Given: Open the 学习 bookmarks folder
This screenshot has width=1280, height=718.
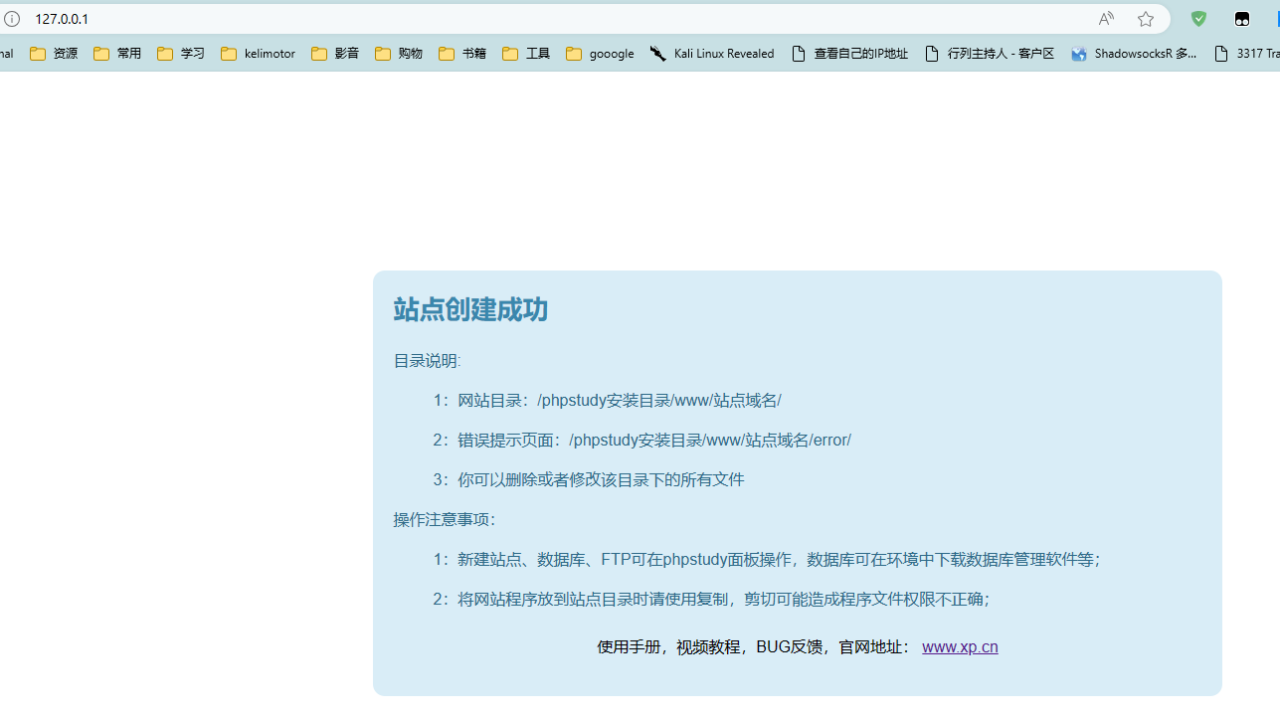Looking at the screenshot, I should tap(180, 53).
